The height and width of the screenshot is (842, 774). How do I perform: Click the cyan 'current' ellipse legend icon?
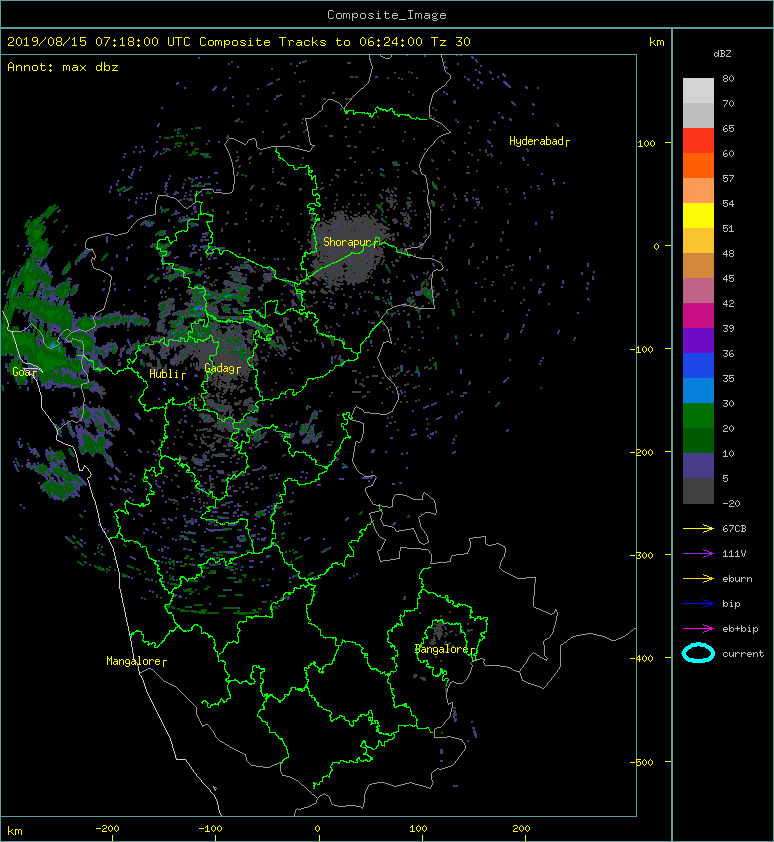pyautogui.click(x=698, y=653)
